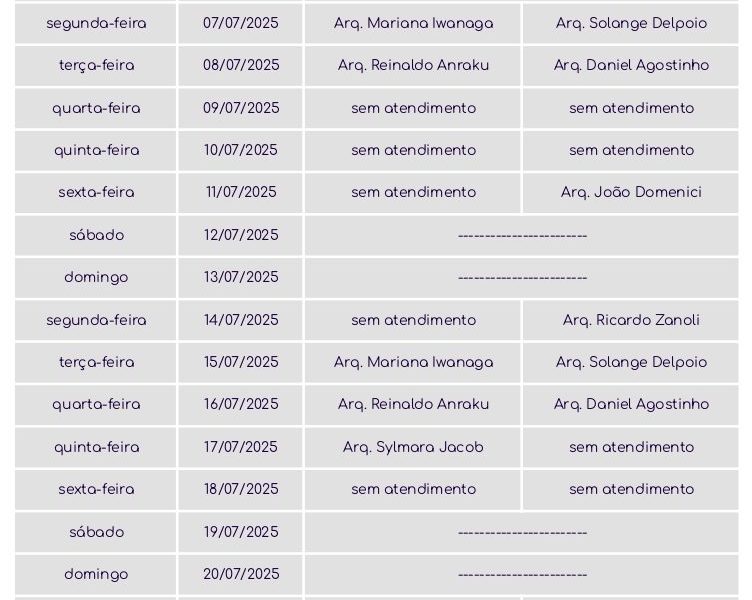Click the date cell 20/07/2025

point(240,574)
